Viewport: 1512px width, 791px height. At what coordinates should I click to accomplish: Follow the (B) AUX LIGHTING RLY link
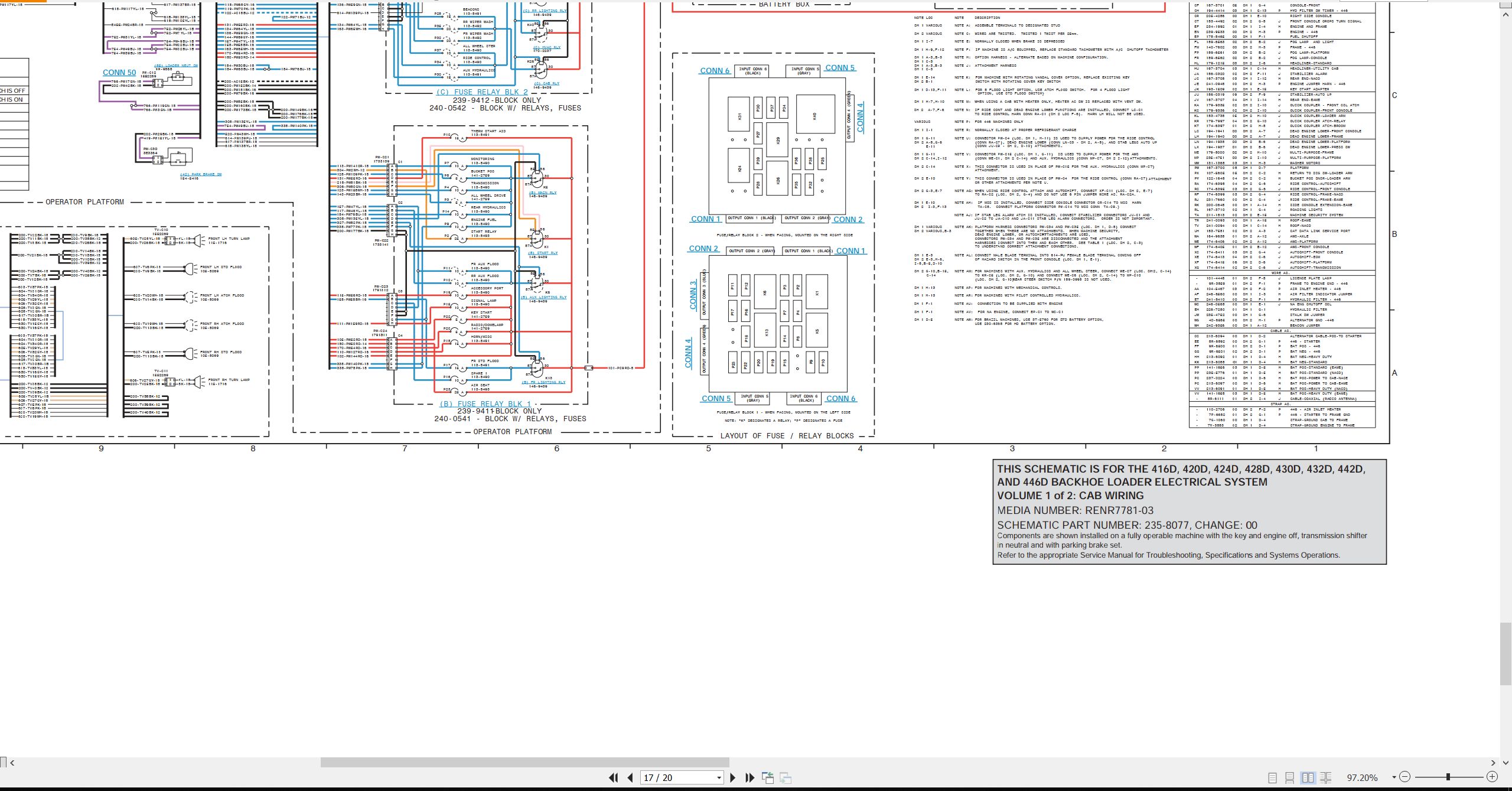click(x=543, y=297)
